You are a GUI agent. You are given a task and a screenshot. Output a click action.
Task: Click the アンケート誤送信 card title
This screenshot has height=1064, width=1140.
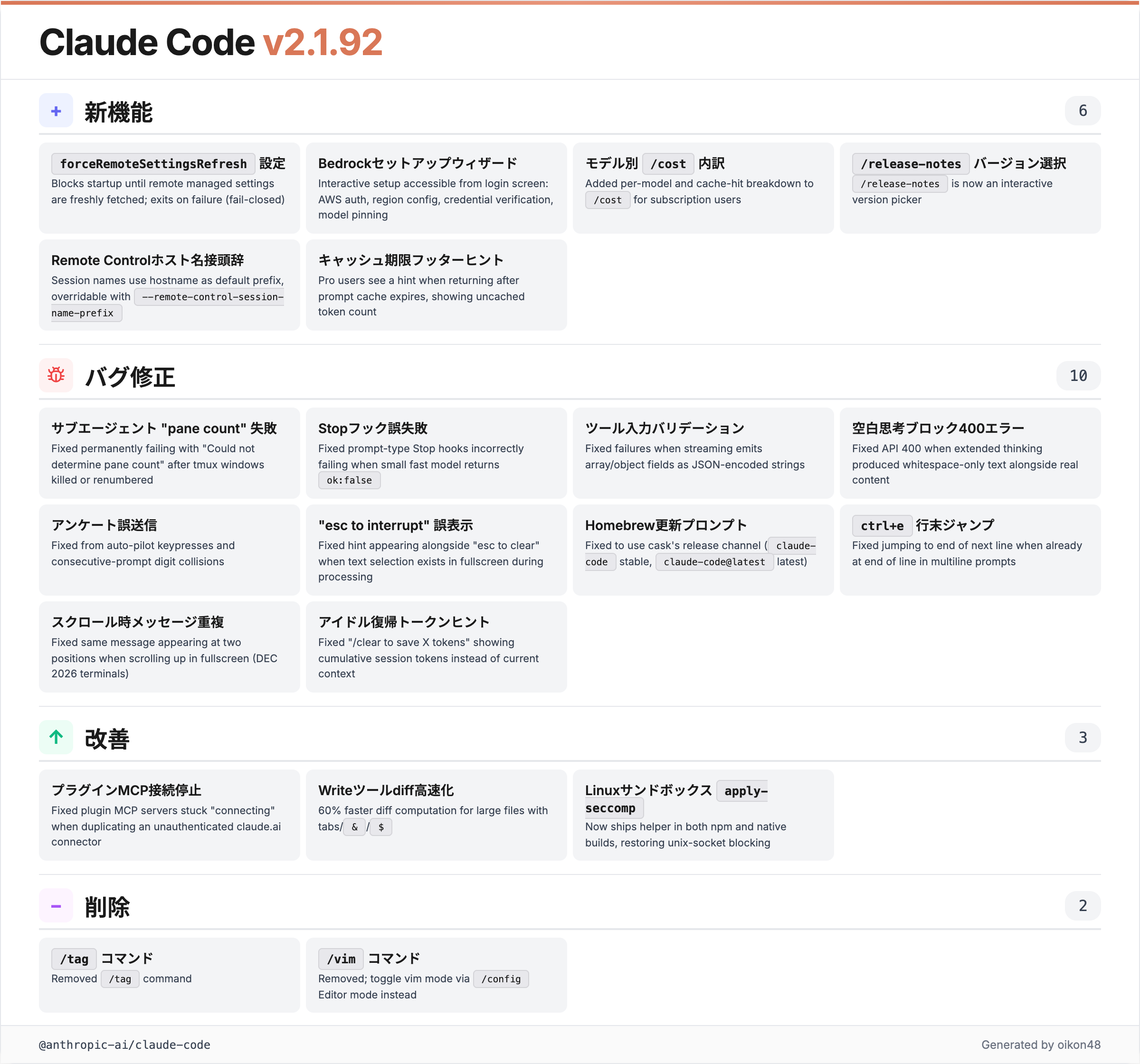pyautogui.click(x=104, y=525)
